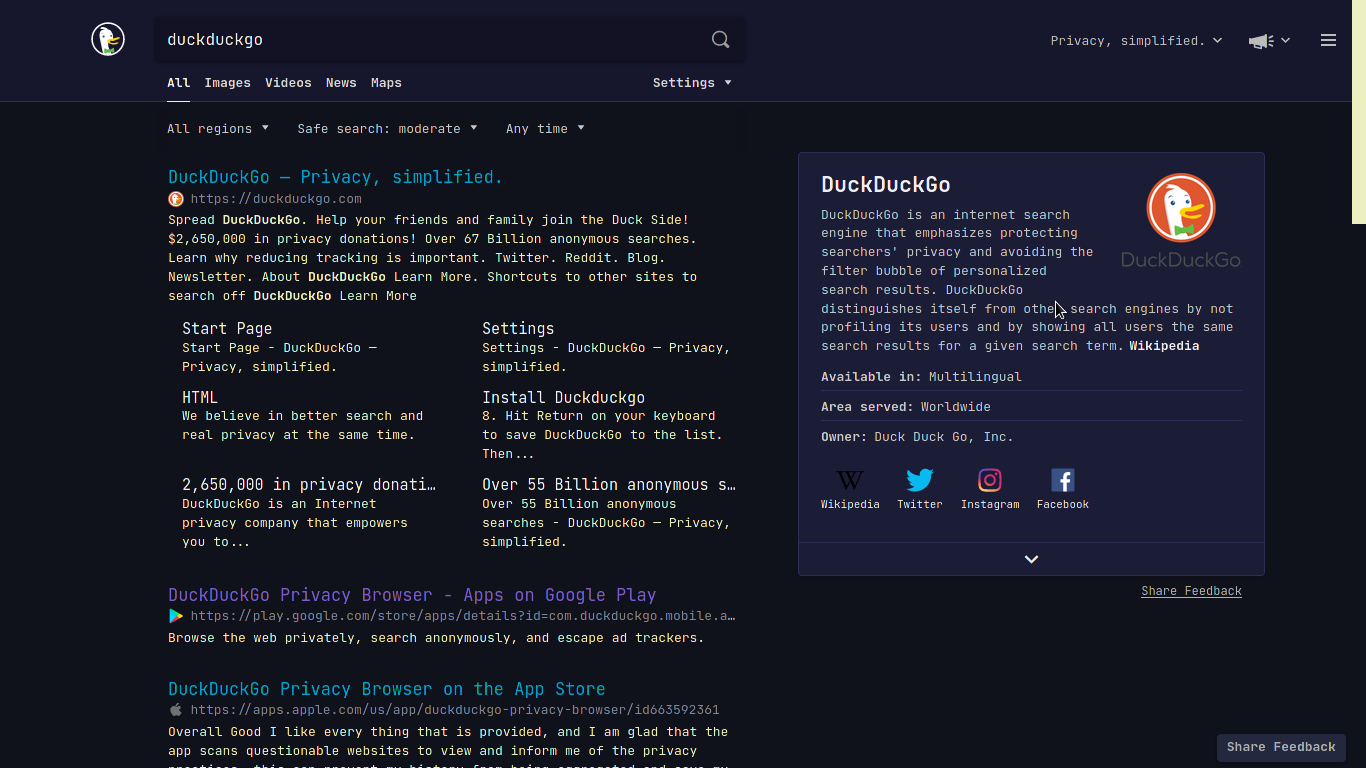Switch to the Videos tab

click(x=288, y=83)
